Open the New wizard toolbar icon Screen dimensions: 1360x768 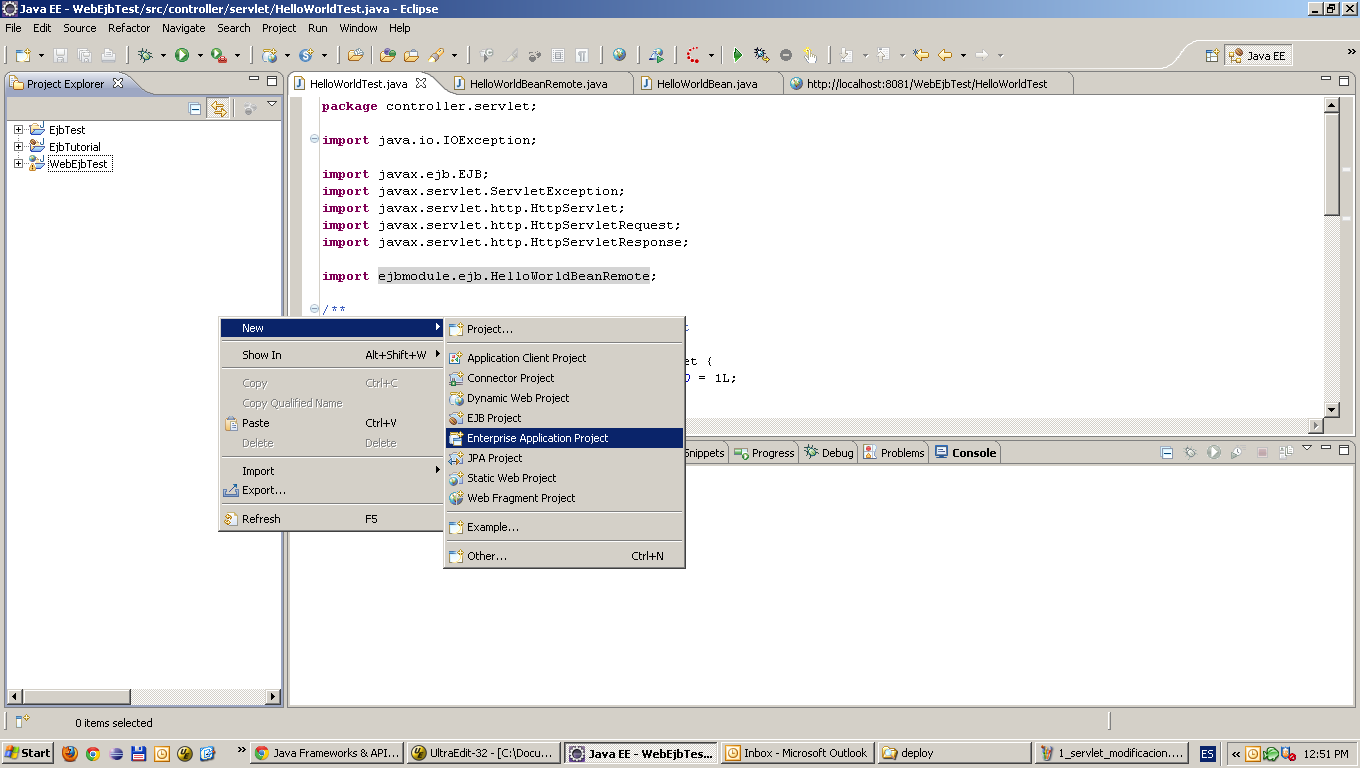click(x=23, y=55)
